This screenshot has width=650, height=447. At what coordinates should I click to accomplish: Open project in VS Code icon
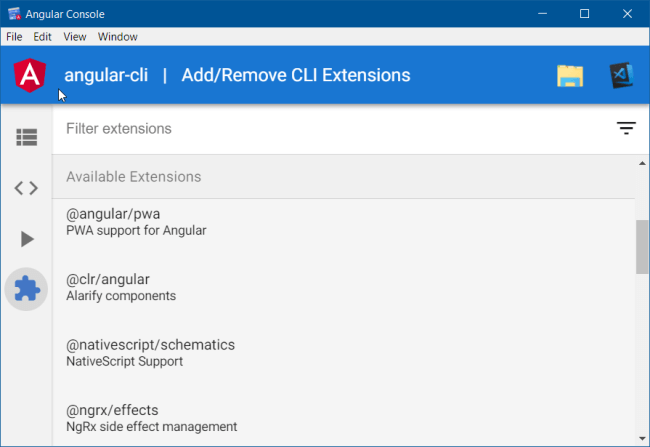[x=621, y=75]
